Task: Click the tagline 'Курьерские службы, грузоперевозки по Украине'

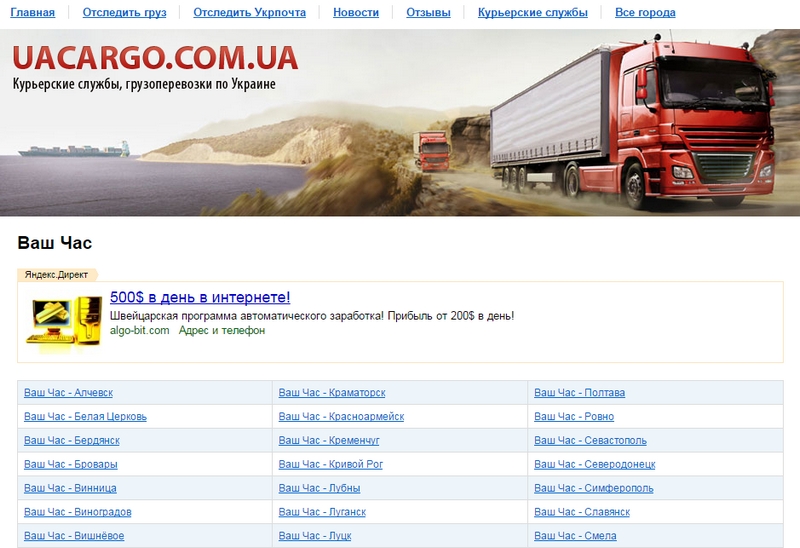Action: click(x=144, y=84)
